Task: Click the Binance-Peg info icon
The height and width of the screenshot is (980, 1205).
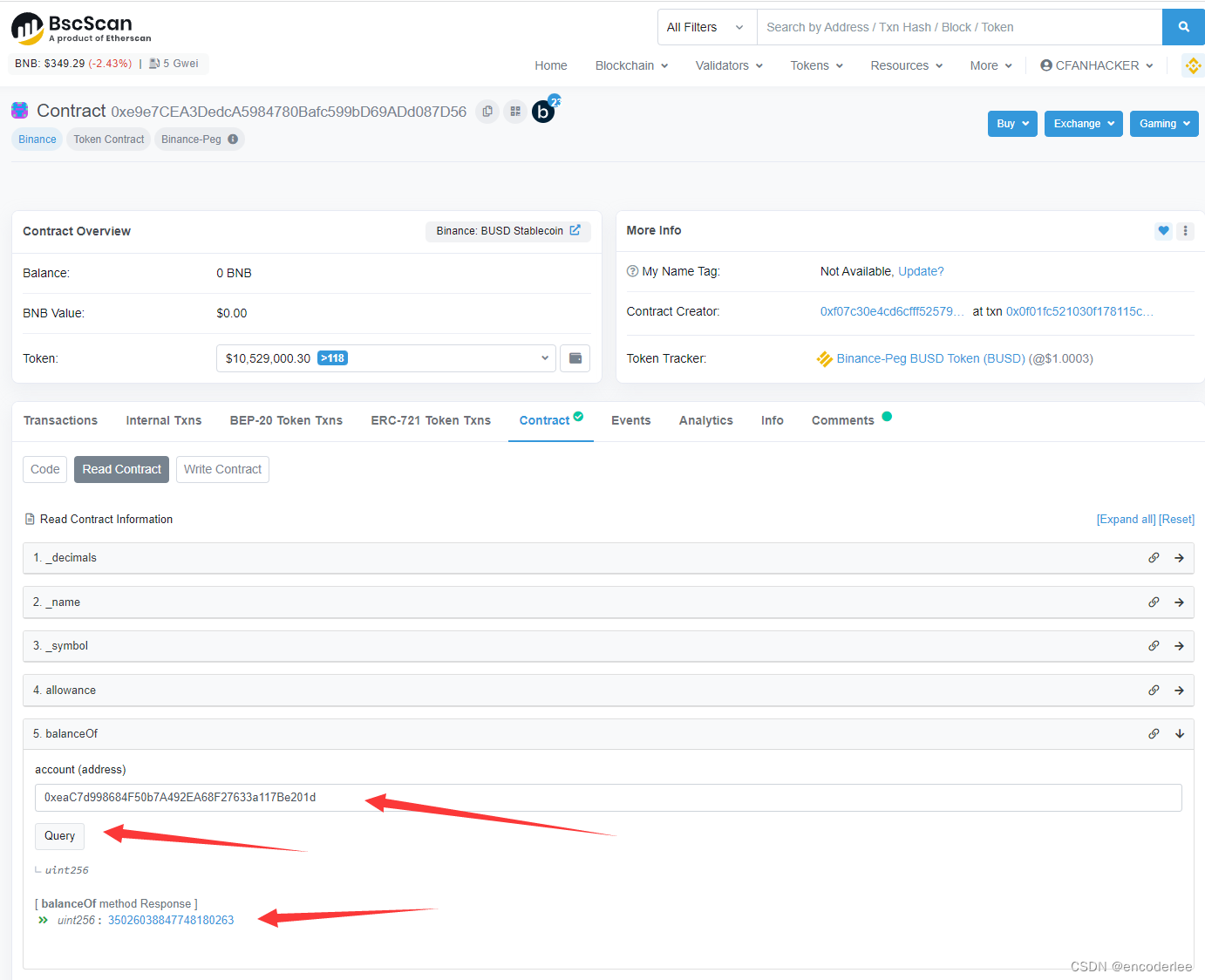Action: [233, 140]
